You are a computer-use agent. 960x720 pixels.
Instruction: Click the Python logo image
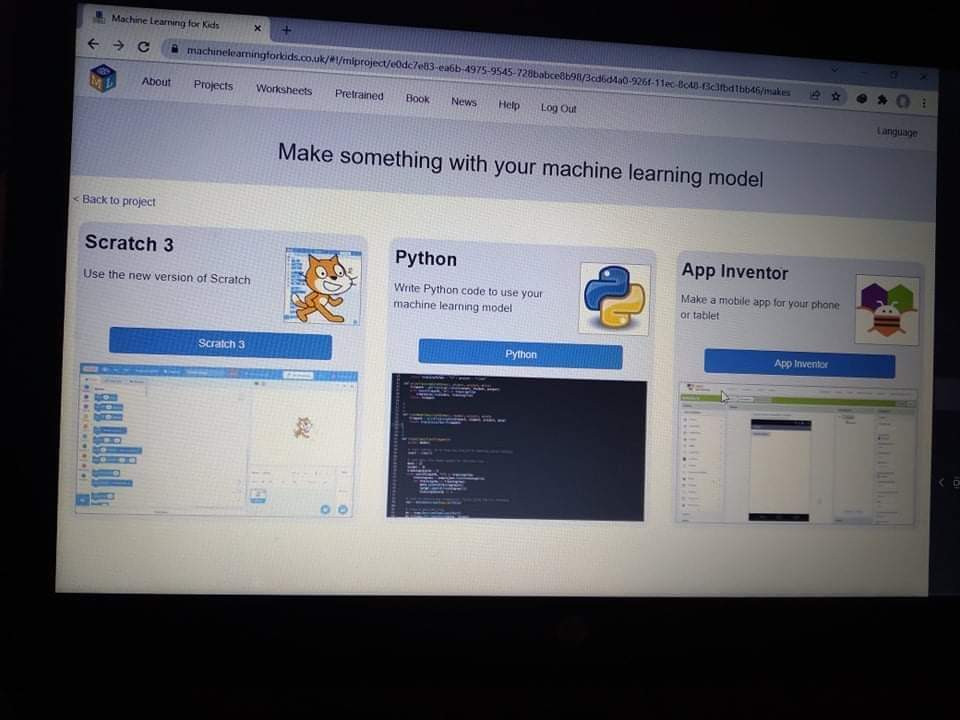pos(614,299)
